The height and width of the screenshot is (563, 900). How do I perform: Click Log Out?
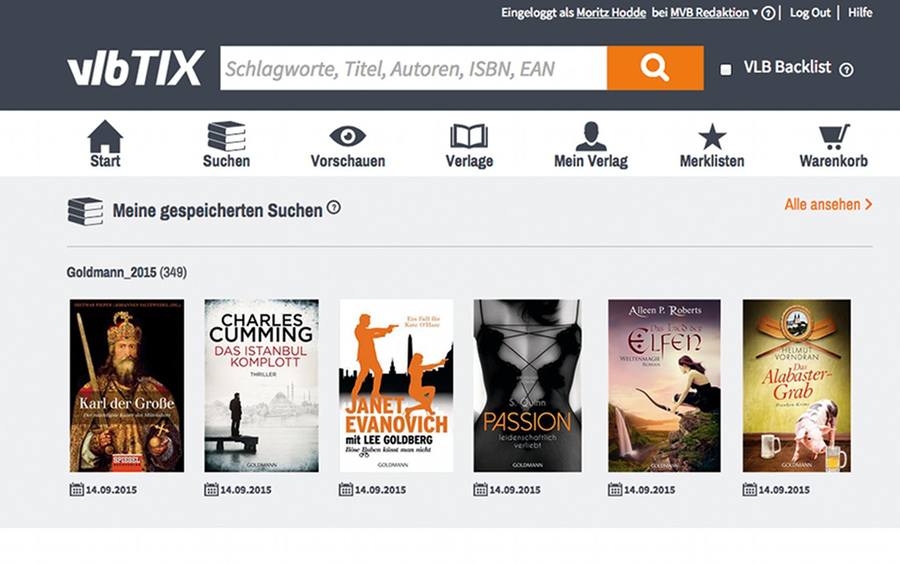810,12
